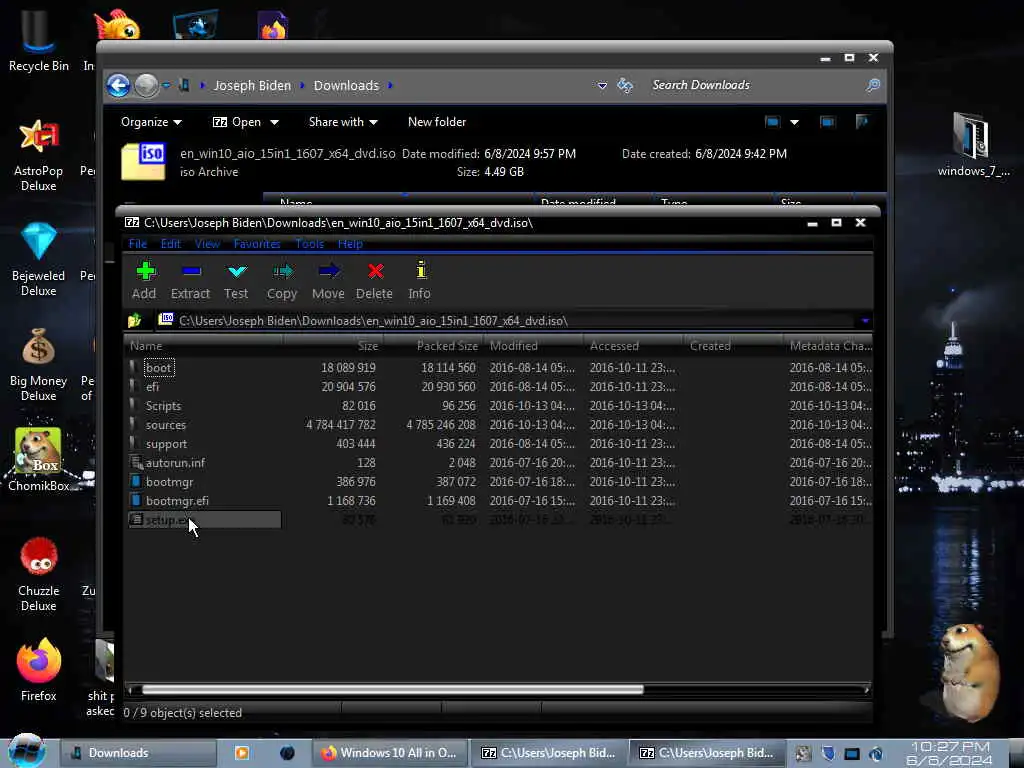Open the windows_7 desktop icon
This screenshot has height=768, width=1024.
(x=973, y=144)
